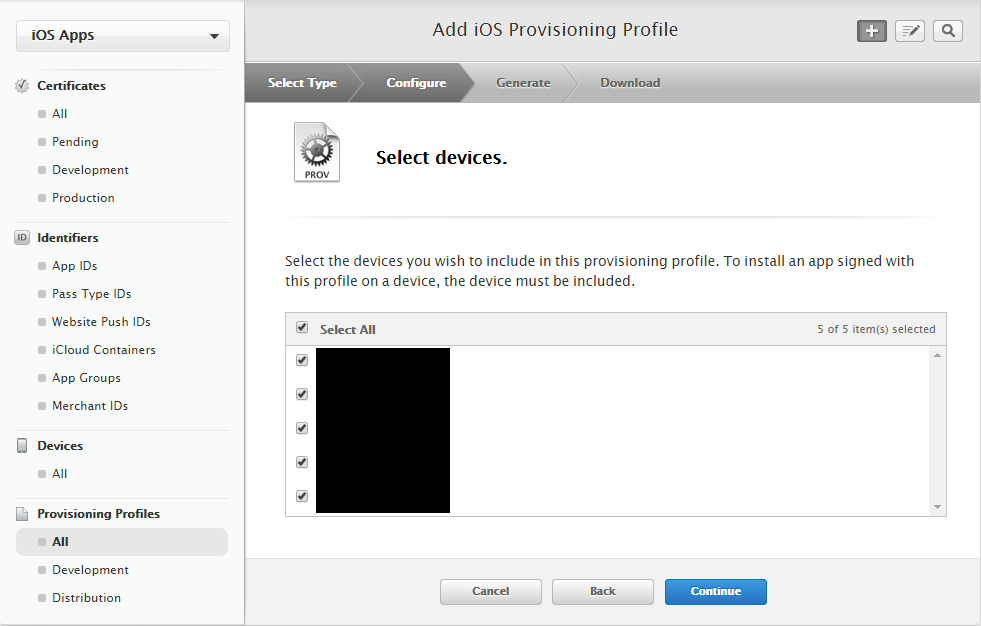Open Production certificates
The width and height of the screenshot is (981, 626).
(83, 198)
